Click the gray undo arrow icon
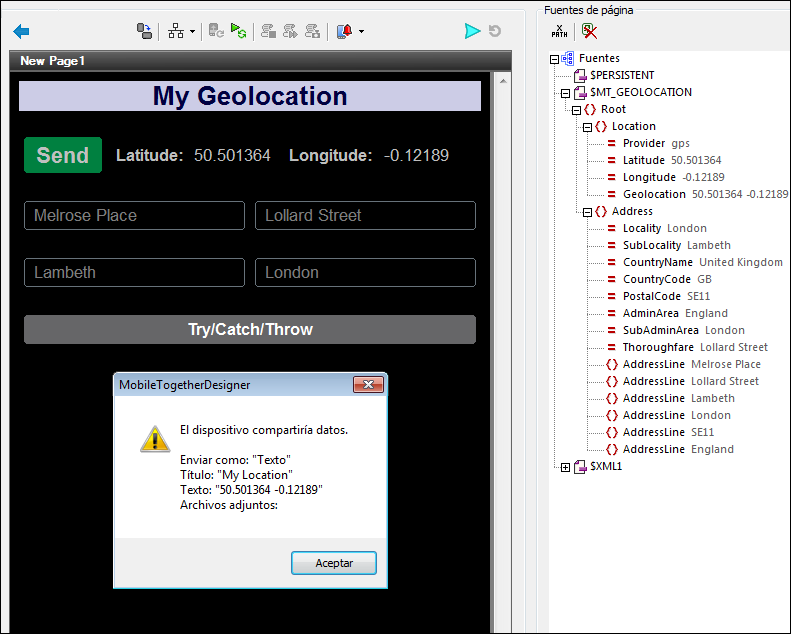Image resolution: width=791 pixels, height=634 pixels. (495, 32)
